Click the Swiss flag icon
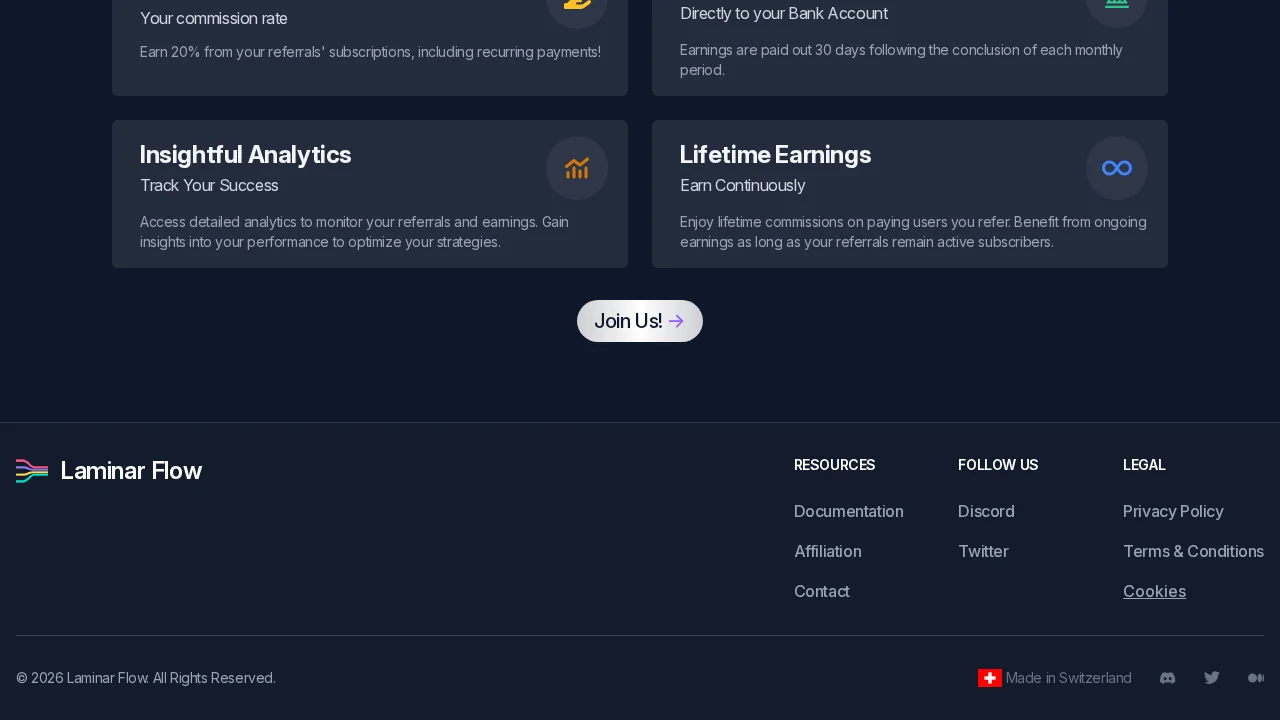The height and width of the screenshot is (720, 1280). pyautogui.click(x=989, y=678)
